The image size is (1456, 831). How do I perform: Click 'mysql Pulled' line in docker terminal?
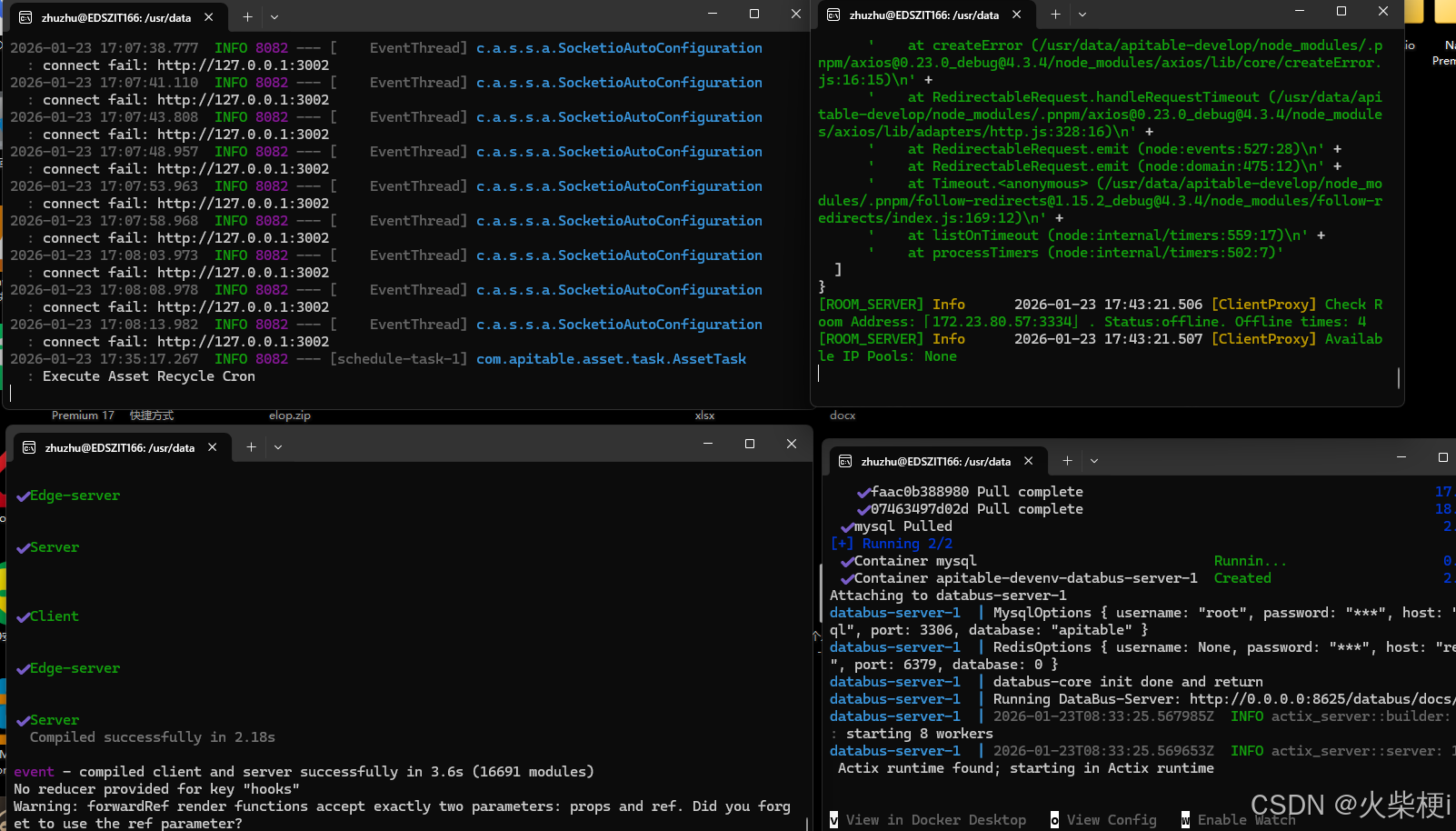(896, 526)
